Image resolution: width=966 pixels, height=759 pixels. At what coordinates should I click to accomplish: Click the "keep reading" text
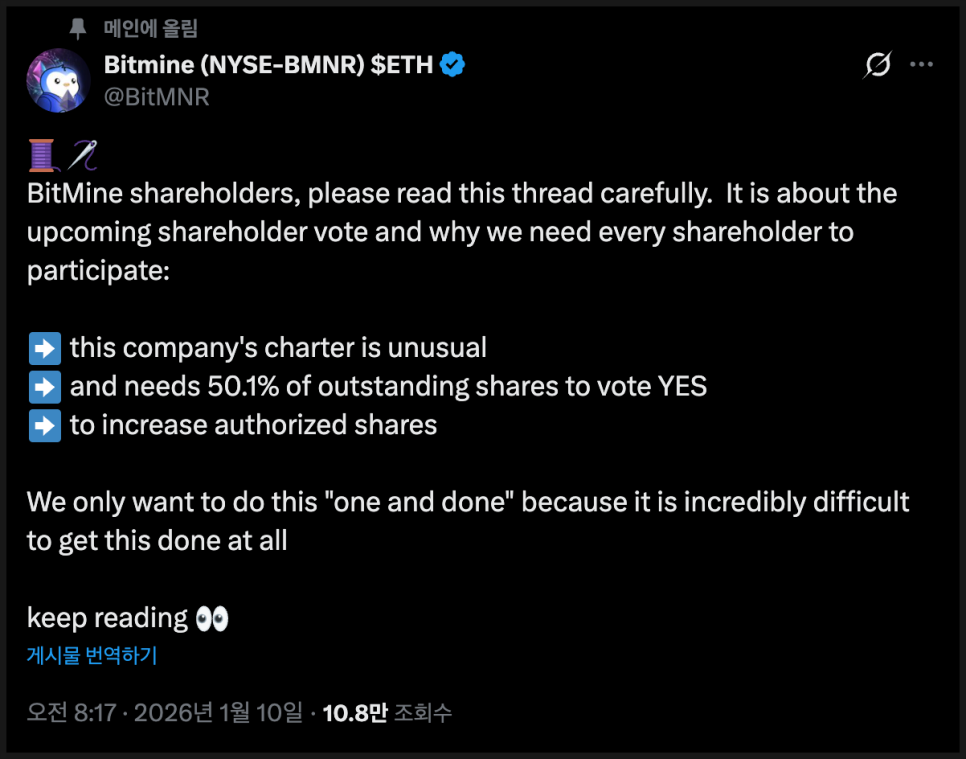click(107, 618)
